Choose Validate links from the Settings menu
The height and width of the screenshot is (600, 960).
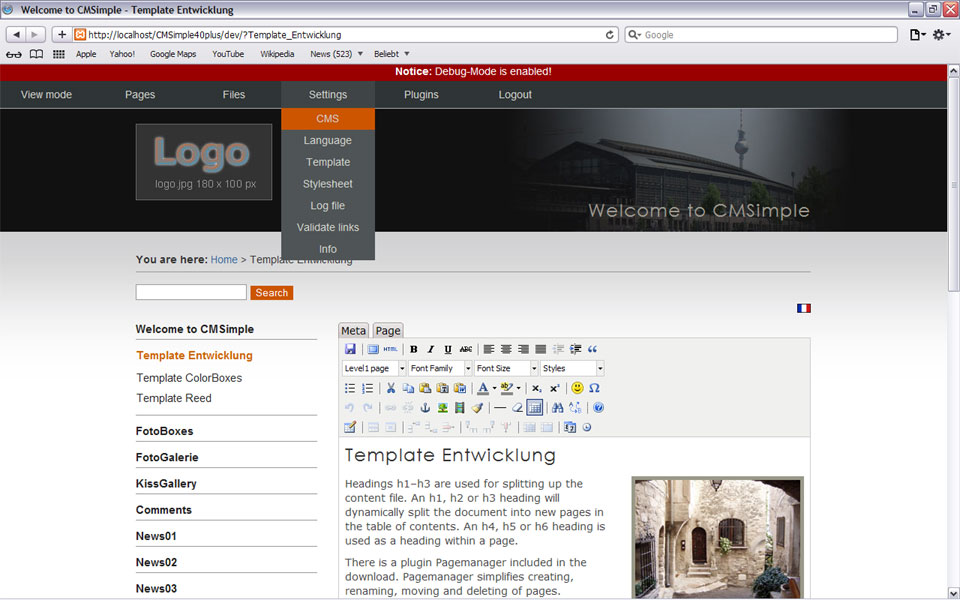(328, 227)
